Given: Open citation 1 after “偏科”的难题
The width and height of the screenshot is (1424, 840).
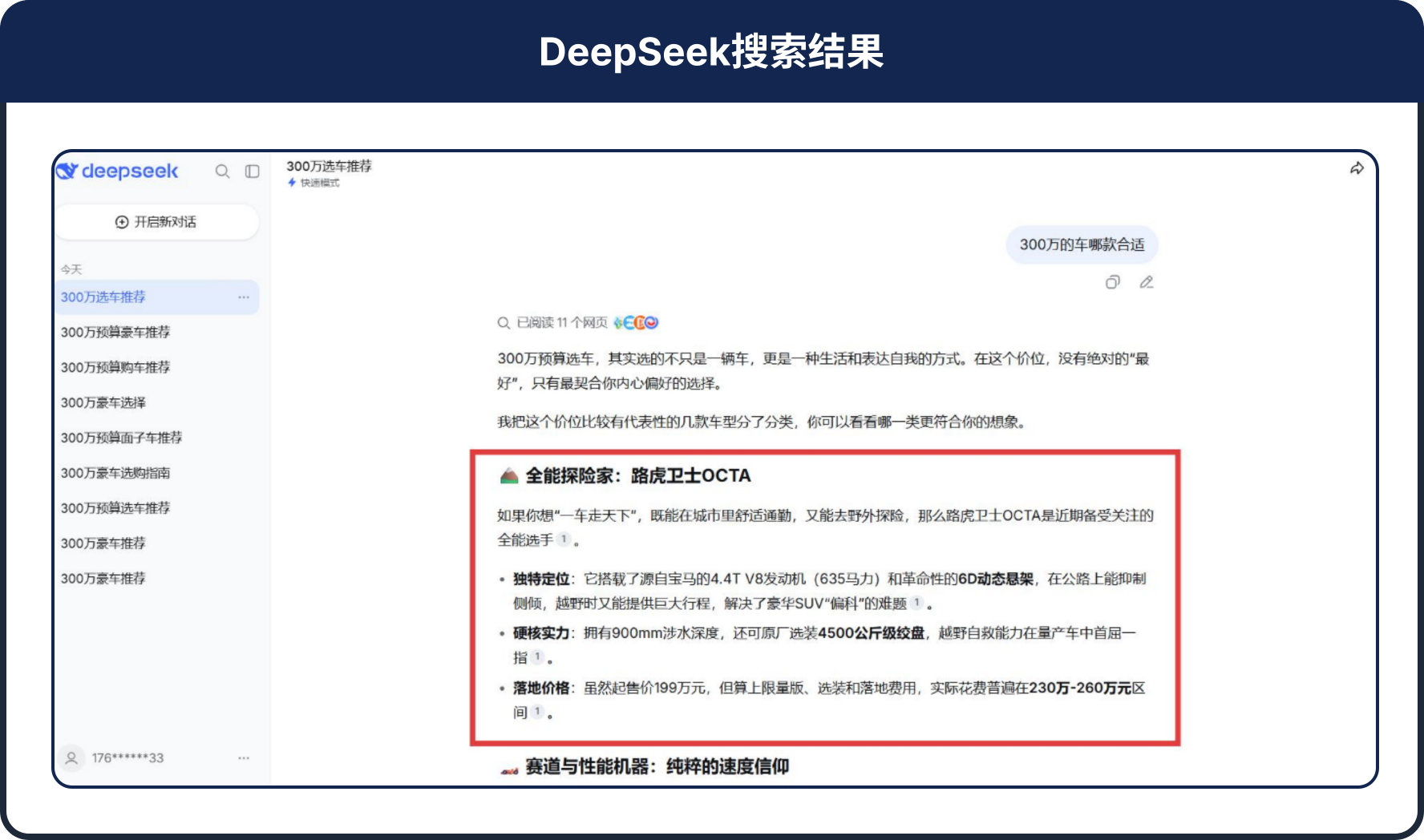Looking at the screenshot, I should tap(916, 603).
